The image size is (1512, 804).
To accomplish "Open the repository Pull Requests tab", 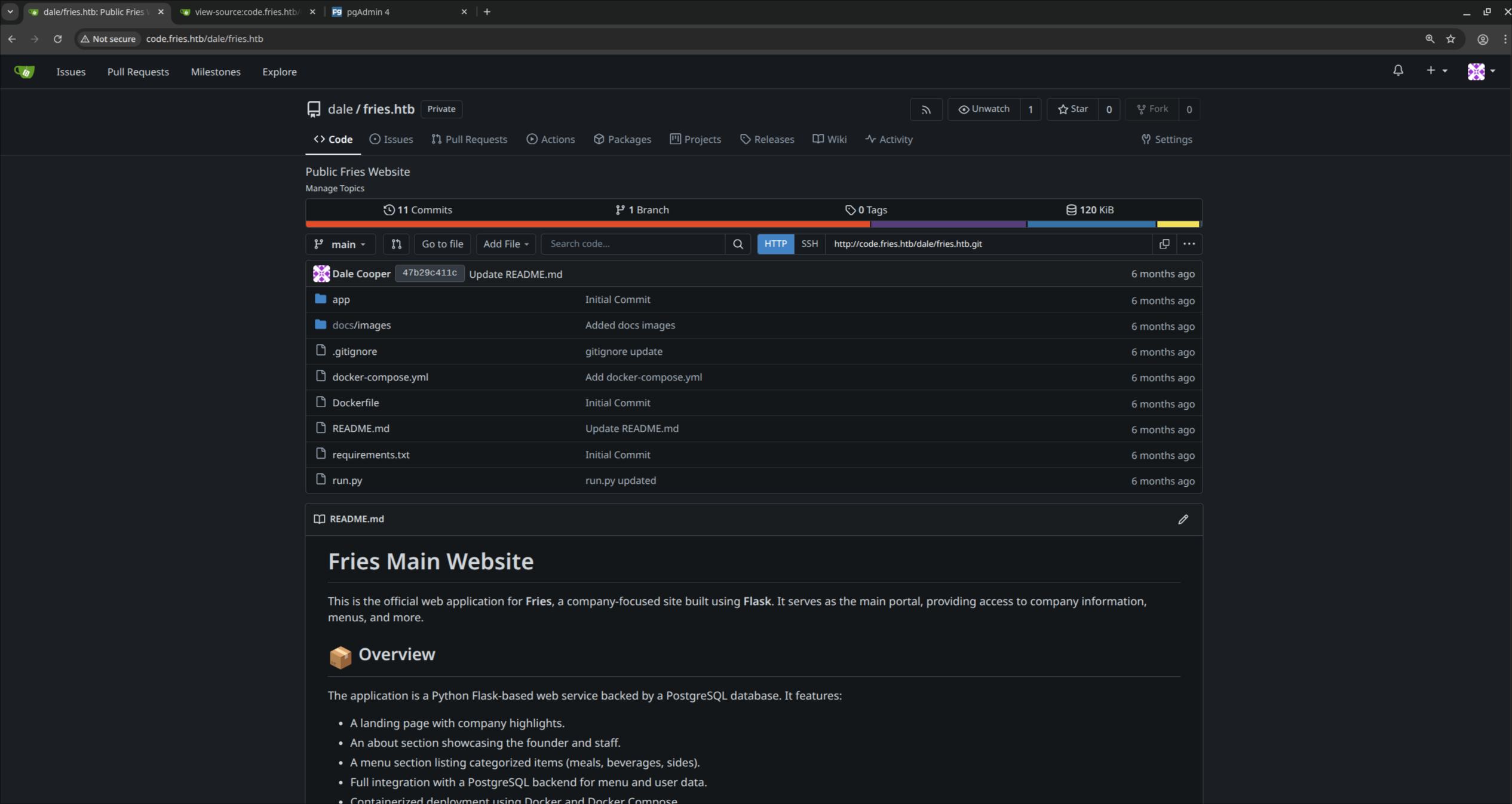I will click(x=469, y=139).
